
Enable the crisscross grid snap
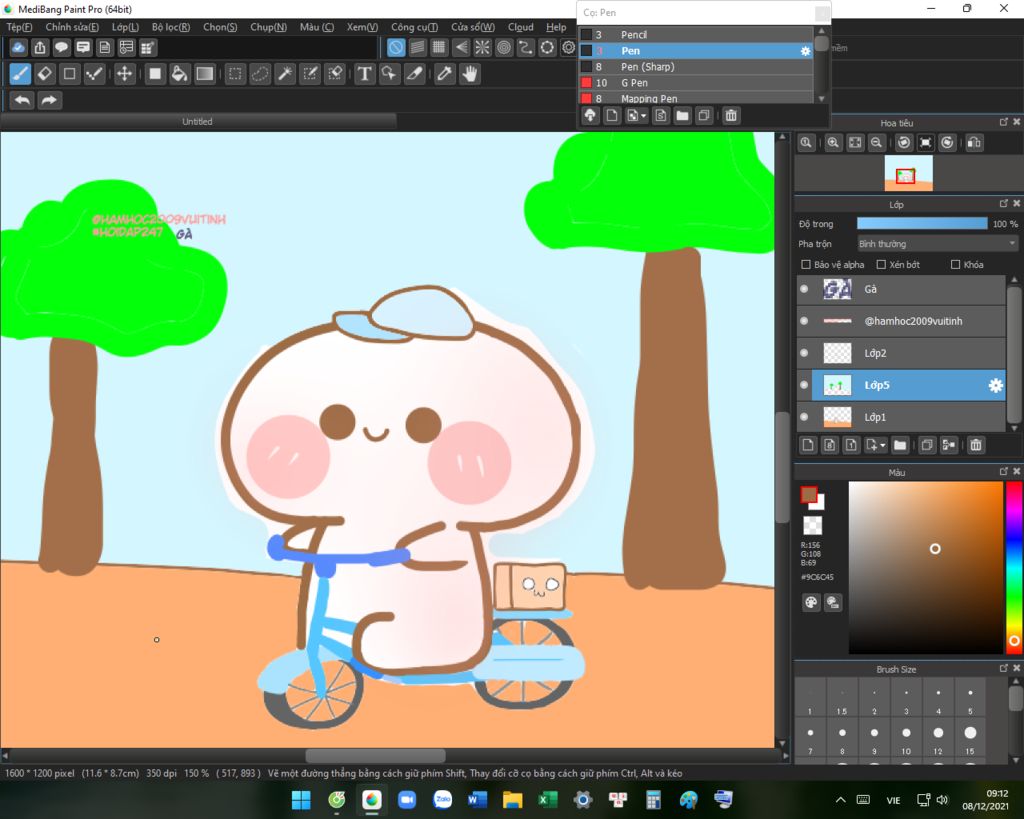(439, 47)
